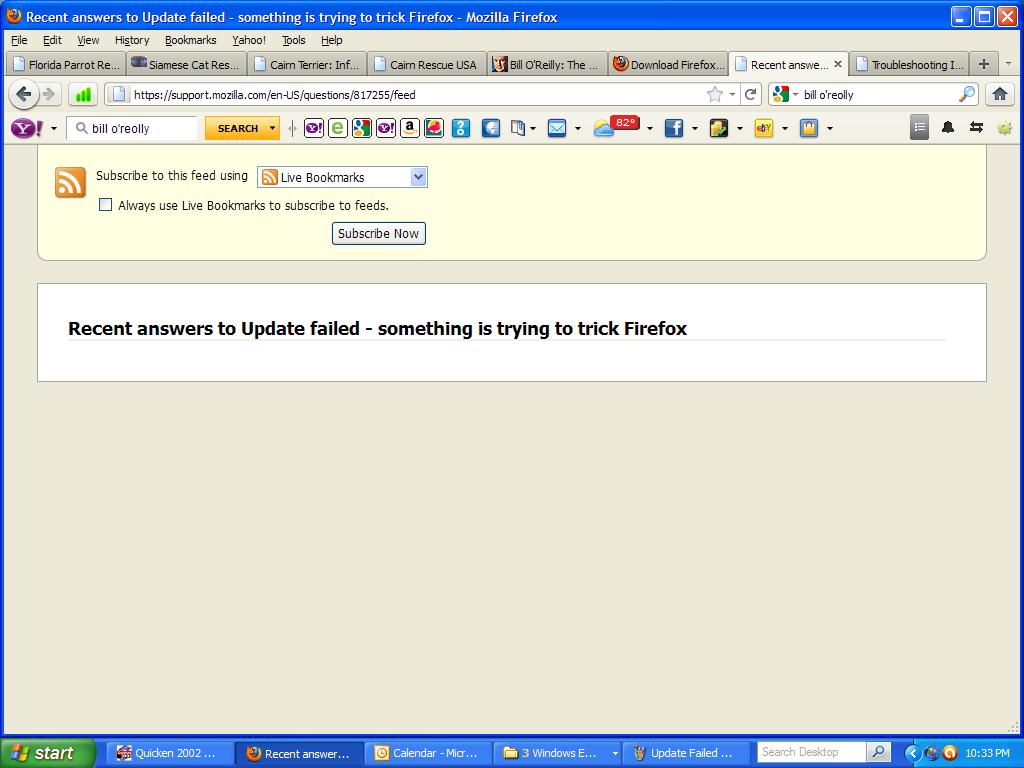Expand the Facebook dropdown arrow

(x=694, y=129)
